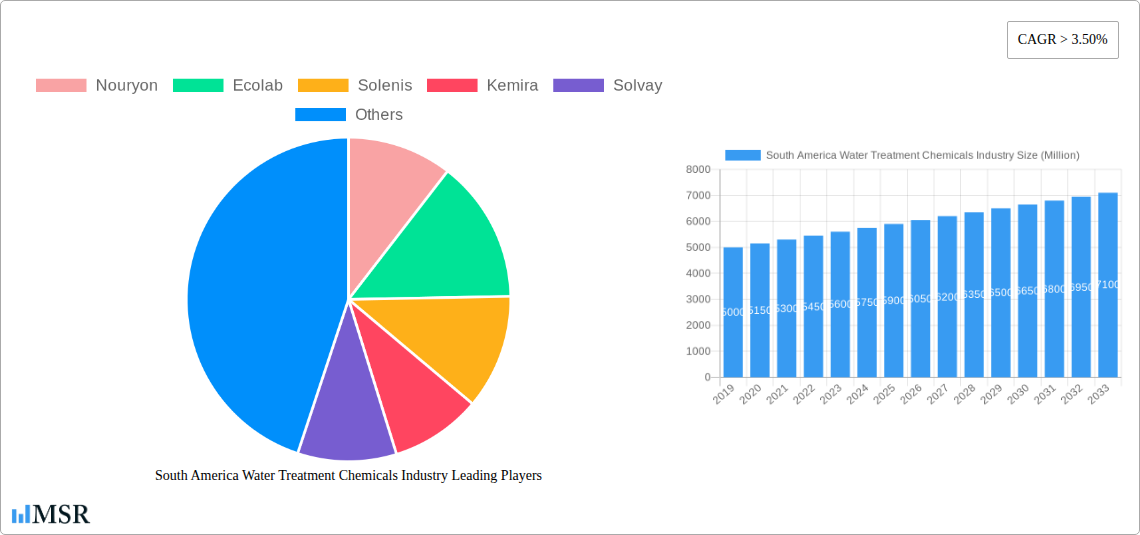Click the 2033 bar in chart
The height and width of the screenshot is (535, 1140).
click(x=1107, y=285)
